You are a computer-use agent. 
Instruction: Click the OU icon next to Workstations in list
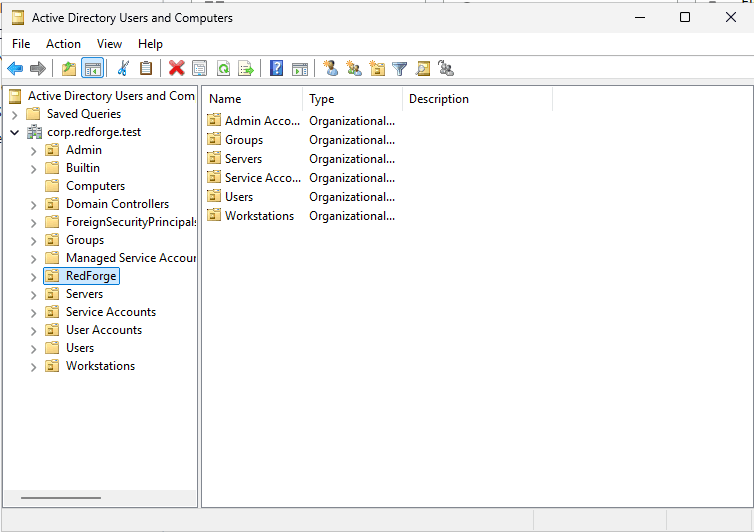coord(214,215)
